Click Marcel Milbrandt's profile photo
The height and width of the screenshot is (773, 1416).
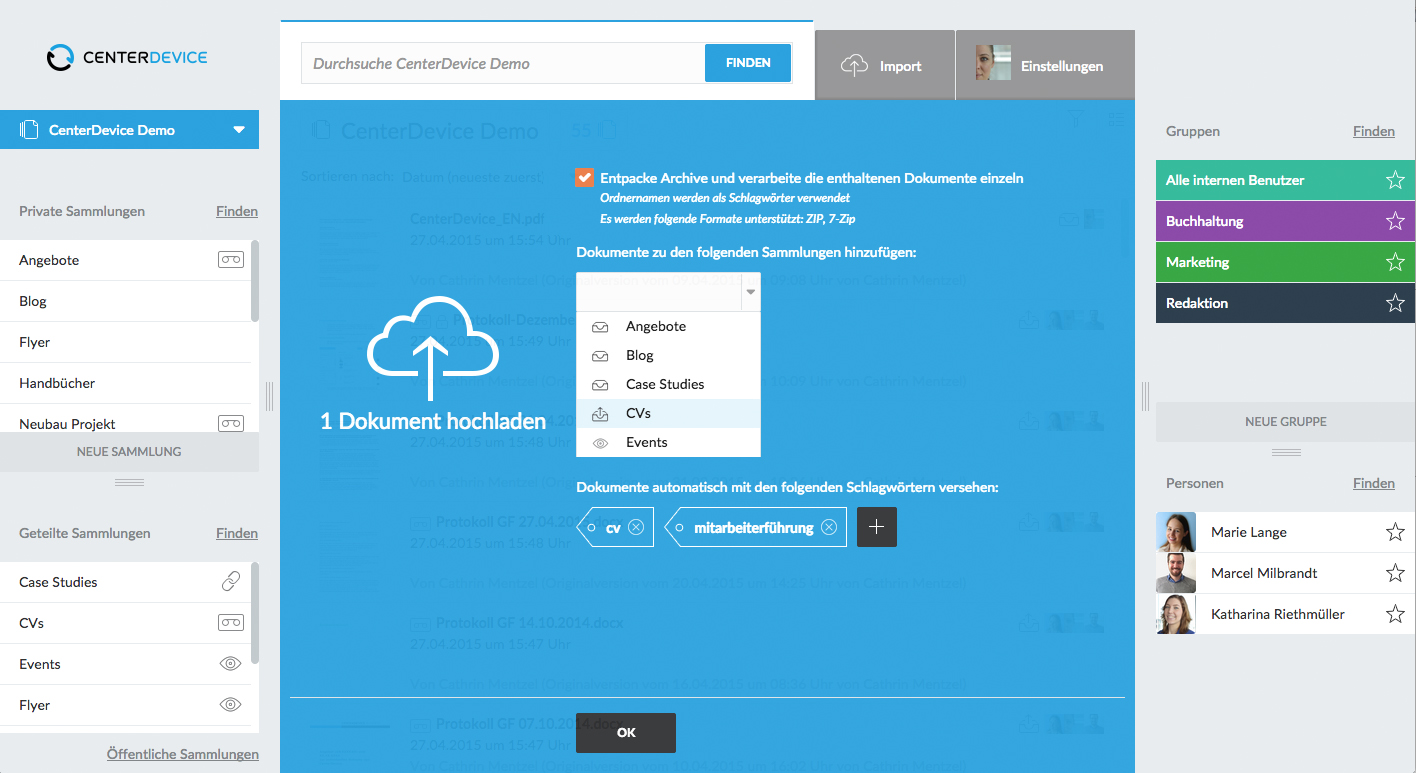click(x=1176, y=573)
